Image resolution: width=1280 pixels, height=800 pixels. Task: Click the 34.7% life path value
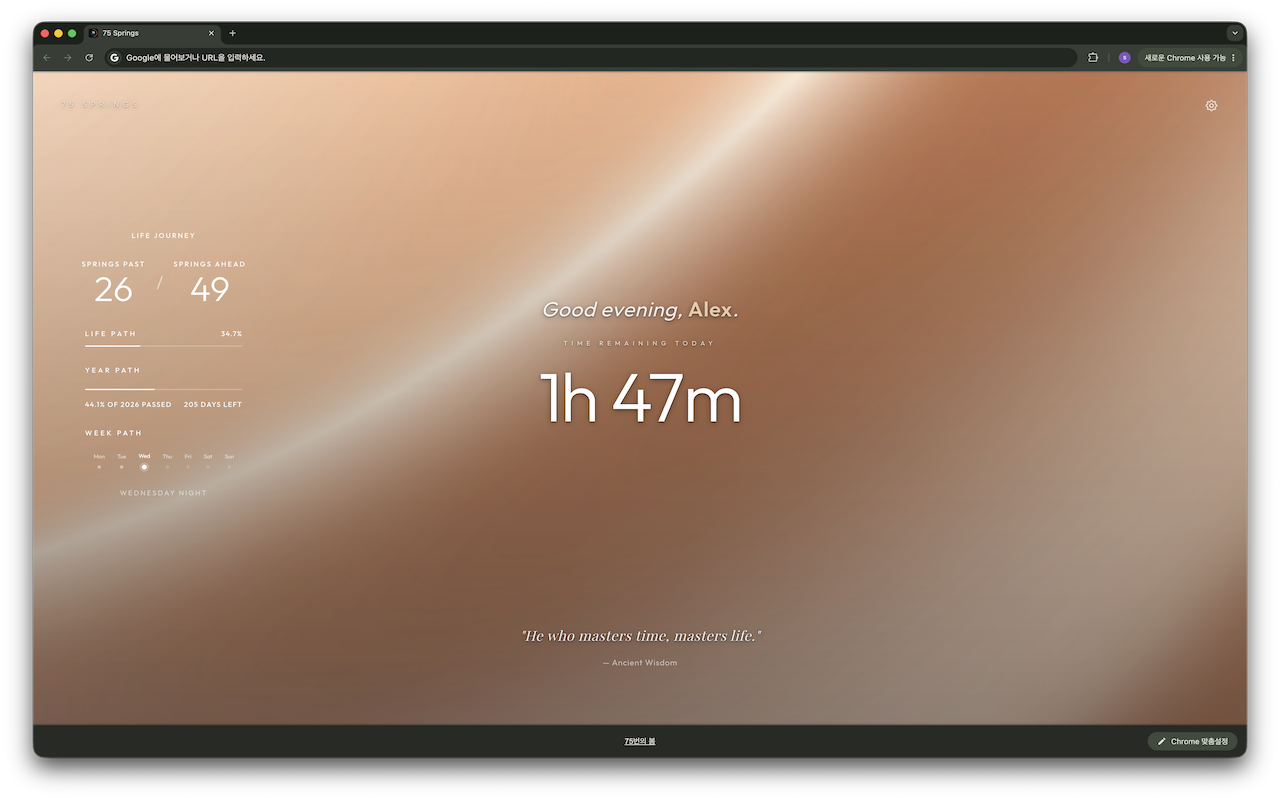[231, 334]
